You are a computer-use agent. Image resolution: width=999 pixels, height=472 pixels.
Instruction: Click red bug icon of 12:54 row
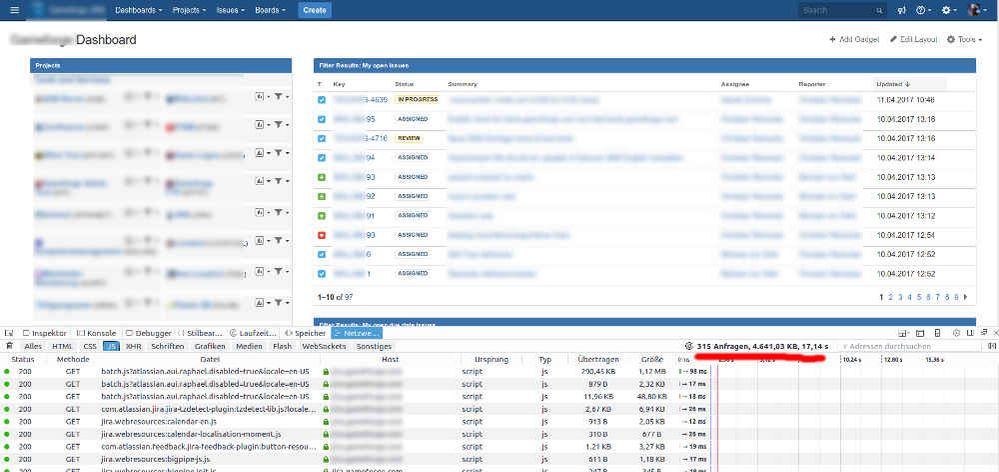tap(322, 235)
